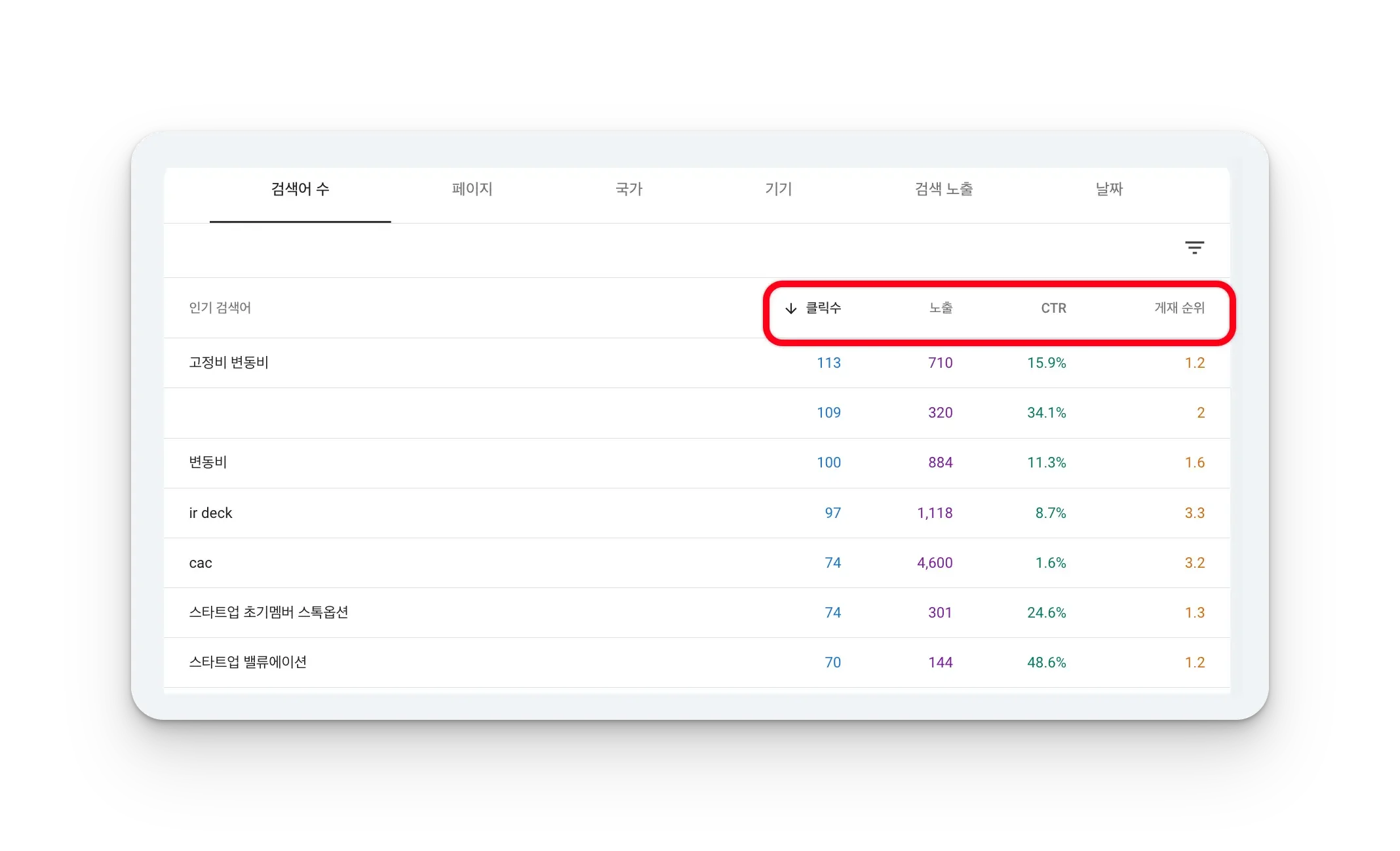Viewport: 1400px width, 851px height.
Task: Click the 320 impressions value
Action: pos(940,412)
